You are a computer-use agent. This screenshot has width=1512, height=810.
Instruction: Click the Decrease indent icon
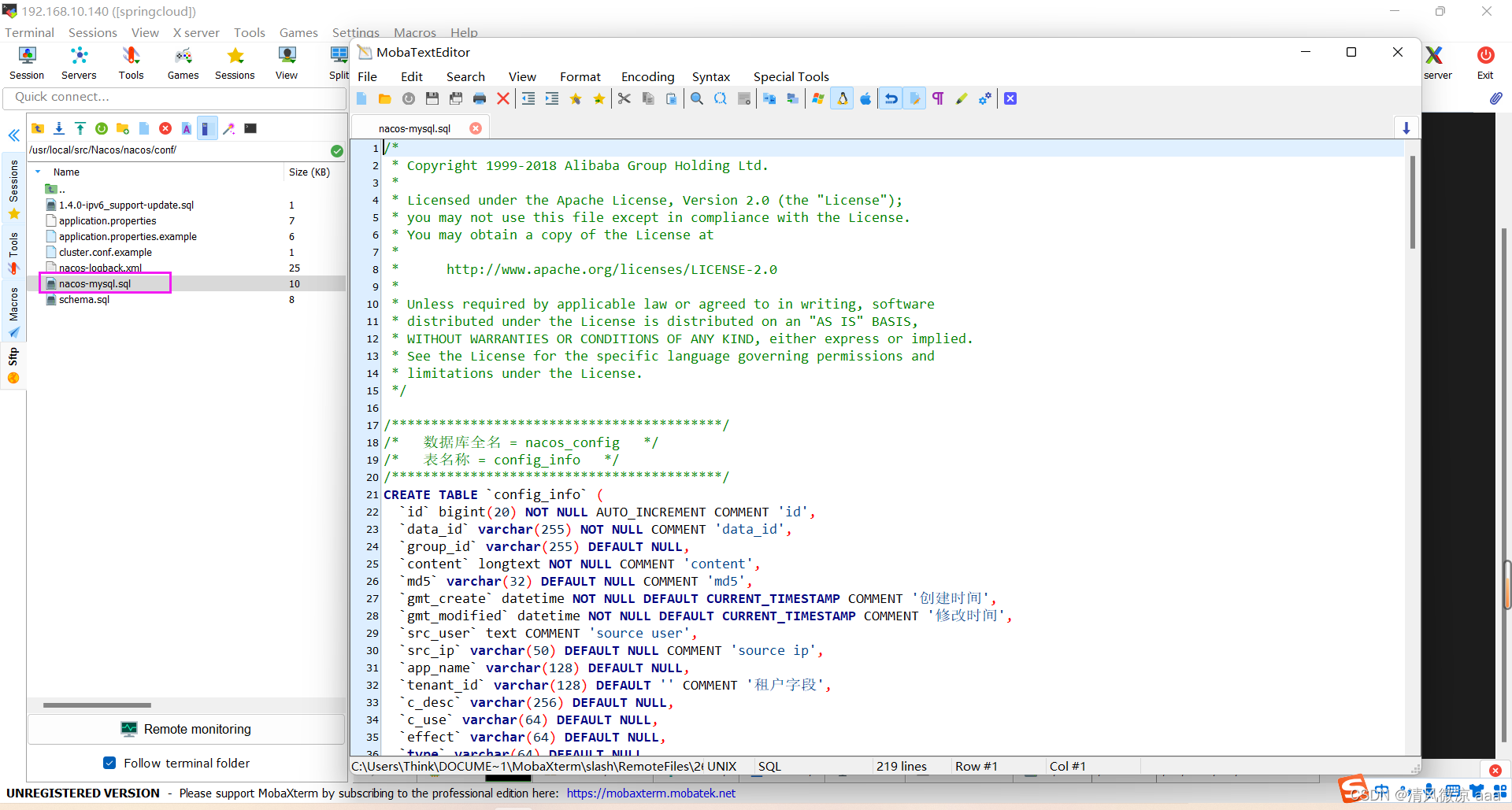528,98
